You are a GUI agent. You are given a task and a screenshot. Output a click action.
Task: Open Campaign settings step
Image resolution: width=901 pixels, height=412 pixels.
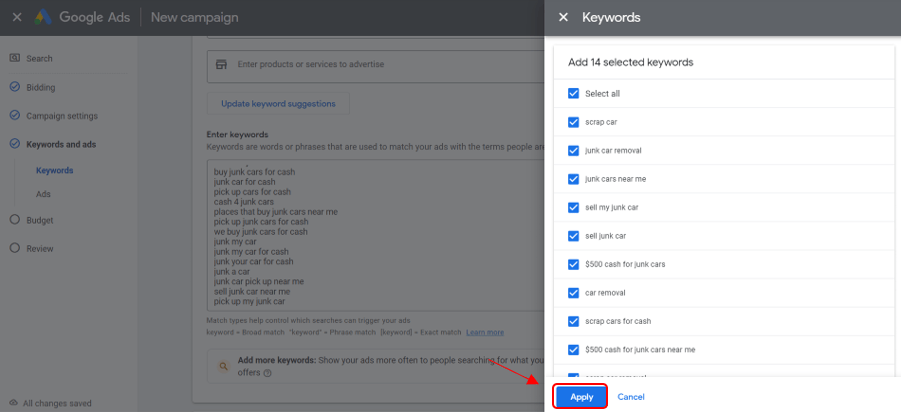62,116
